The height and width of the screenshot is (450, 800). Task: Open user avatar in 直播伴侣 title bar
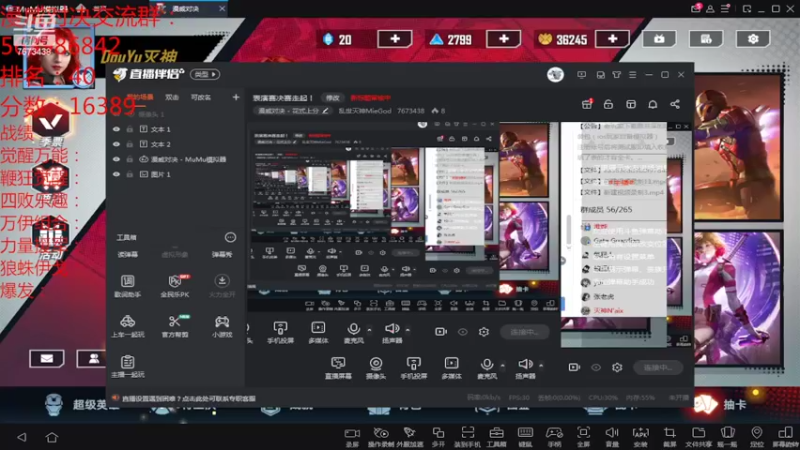(x=555, y=74)
